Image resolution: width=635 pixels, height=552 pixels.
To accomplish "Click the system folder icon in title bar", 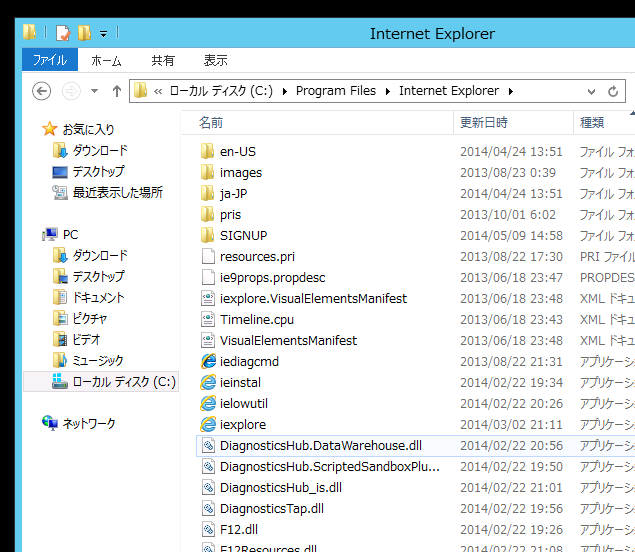I will pyautogui.click(x=30, y=32).
